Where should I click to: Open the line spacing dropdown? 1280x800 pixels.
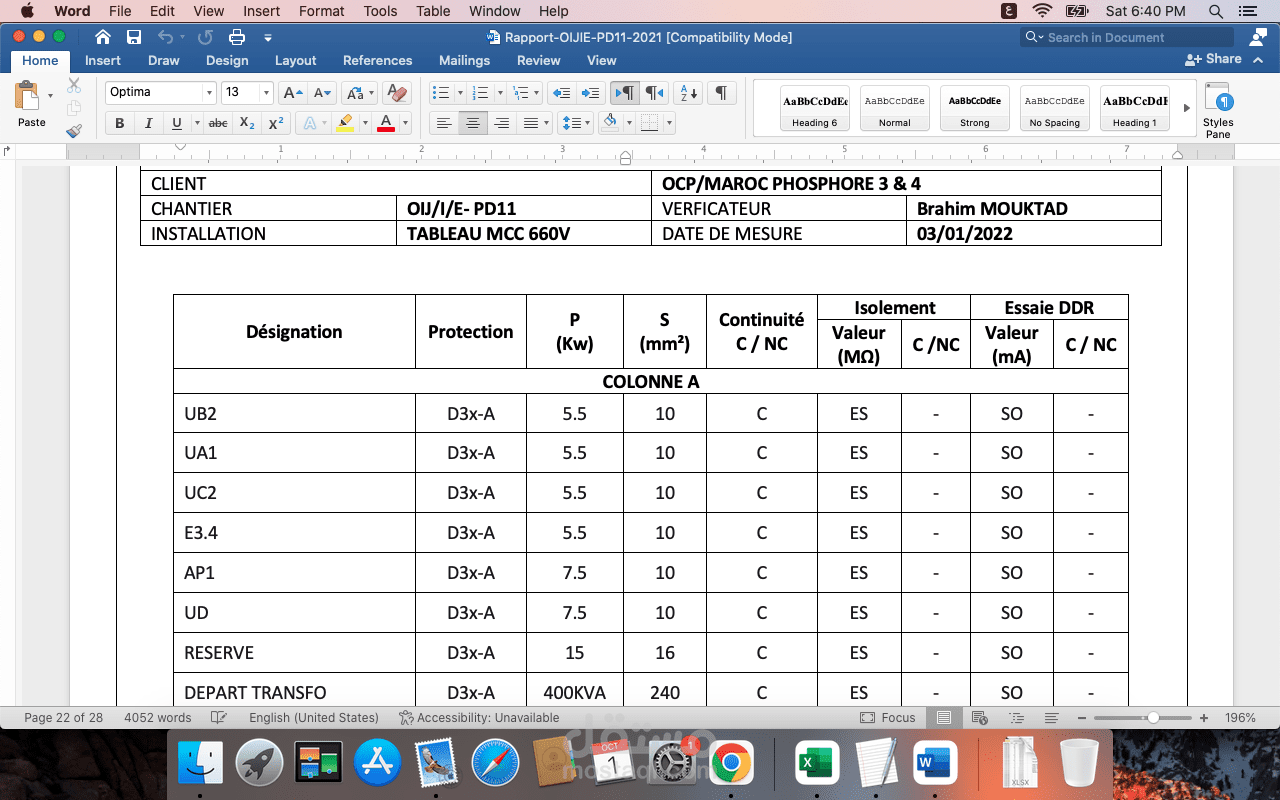[x=575, y=124]
